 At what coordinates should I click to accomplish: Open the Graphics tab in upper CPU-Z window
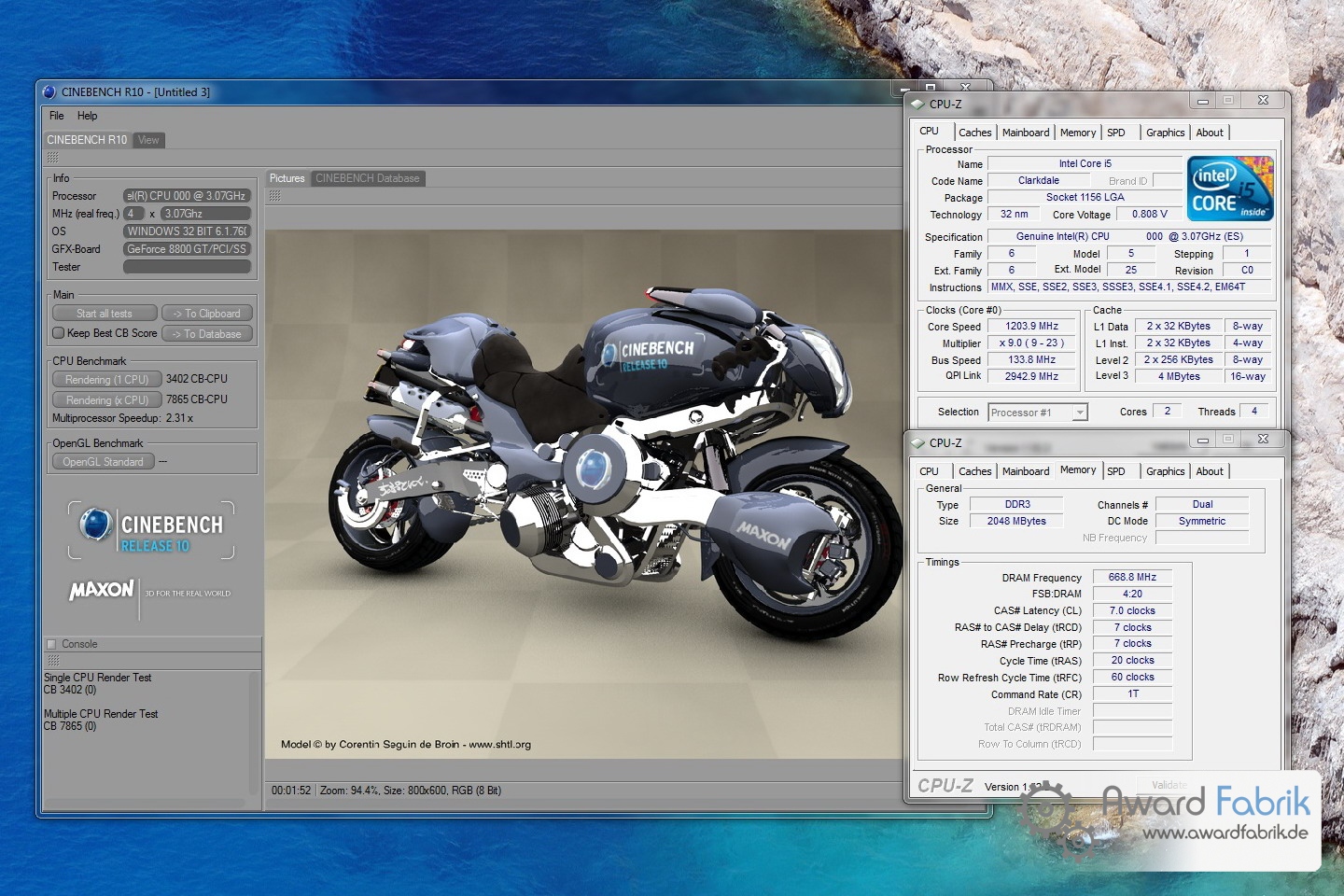(1166, 133)
